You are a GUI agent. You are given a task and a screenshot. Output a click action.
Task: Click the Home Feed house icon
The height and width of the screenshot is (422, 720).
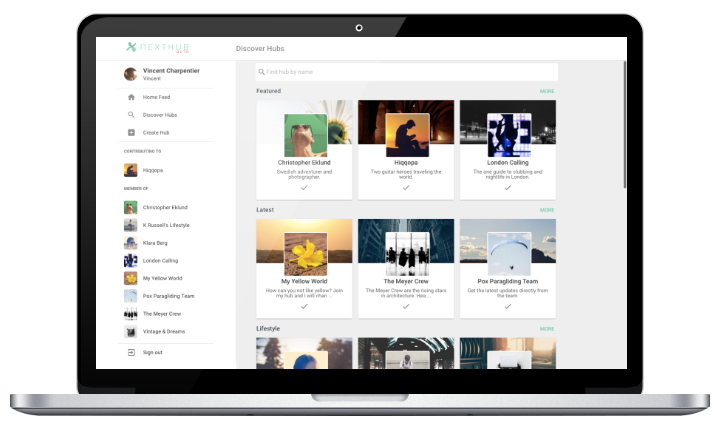pyautogui.click(x=131, y=97)
